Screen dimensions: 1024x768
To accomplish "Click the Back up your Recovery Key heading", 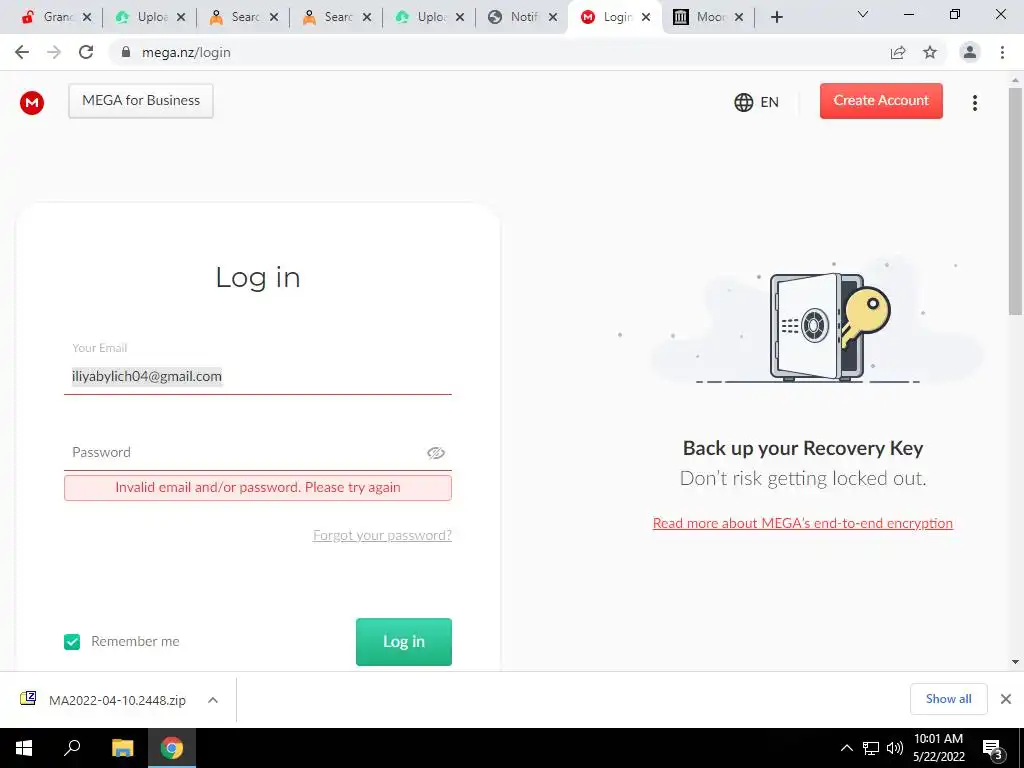I will click(x=803, y=448).
